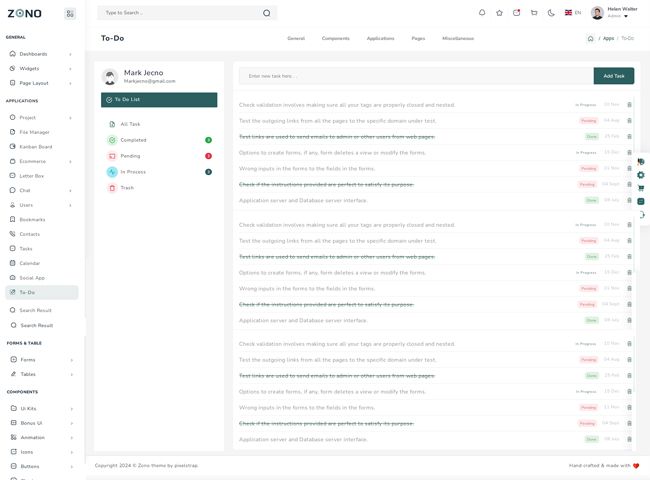Click the home icon in breadcrumb
Image resolution: width=650 pixels, height=480 pixels.
pyautogui.click(x=590, y=38)
